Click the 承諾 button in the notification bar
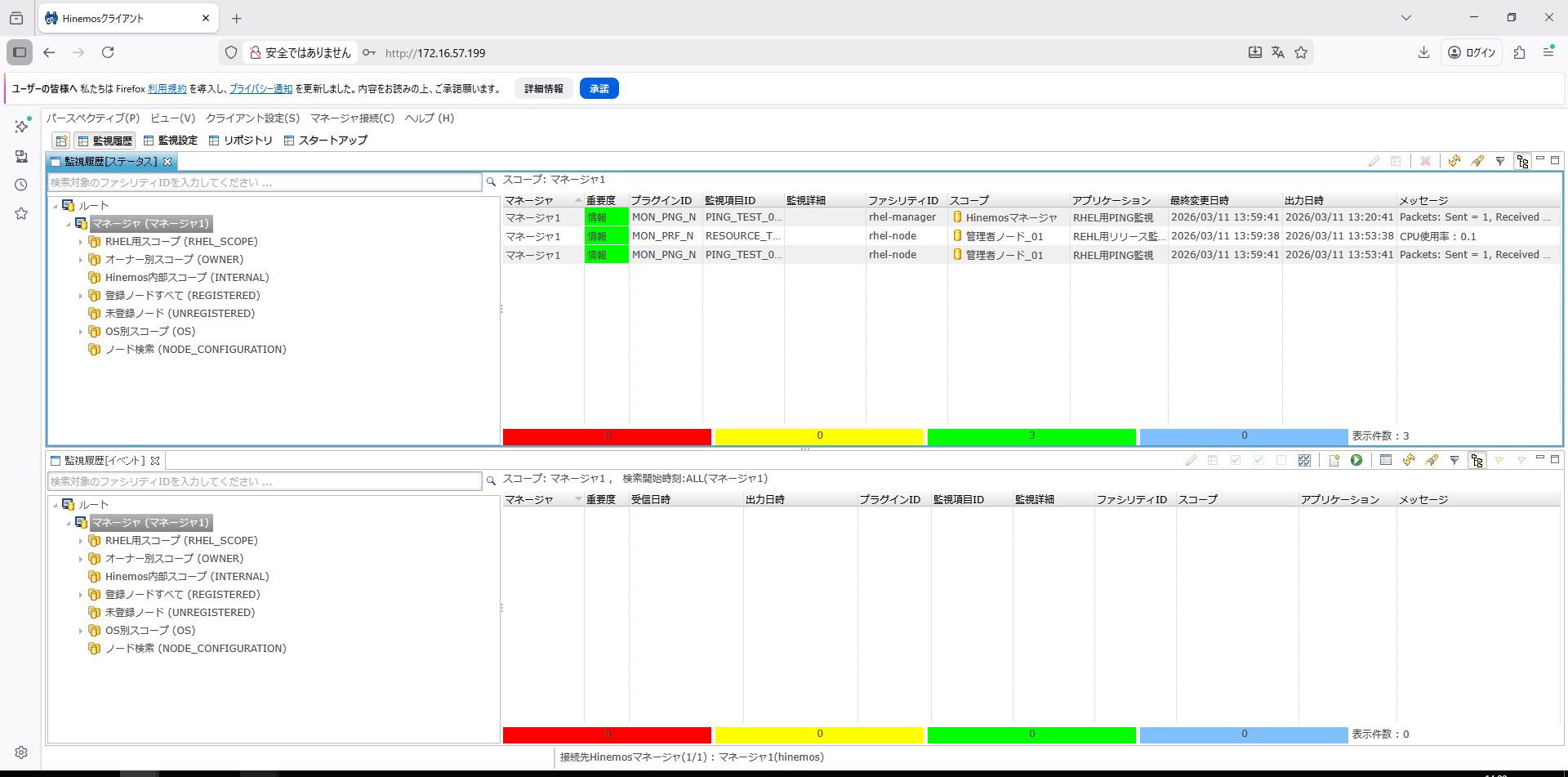 (599, 88)
